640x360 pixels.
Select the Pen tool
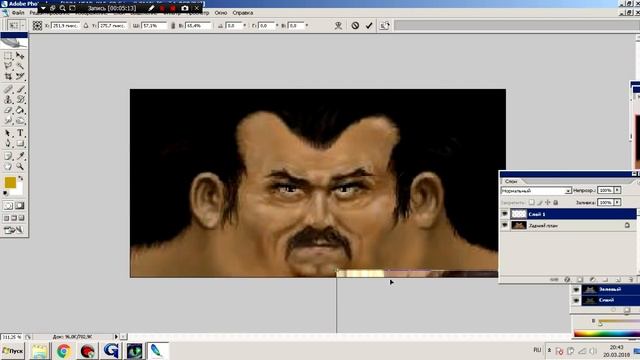(x=8, y=144)
